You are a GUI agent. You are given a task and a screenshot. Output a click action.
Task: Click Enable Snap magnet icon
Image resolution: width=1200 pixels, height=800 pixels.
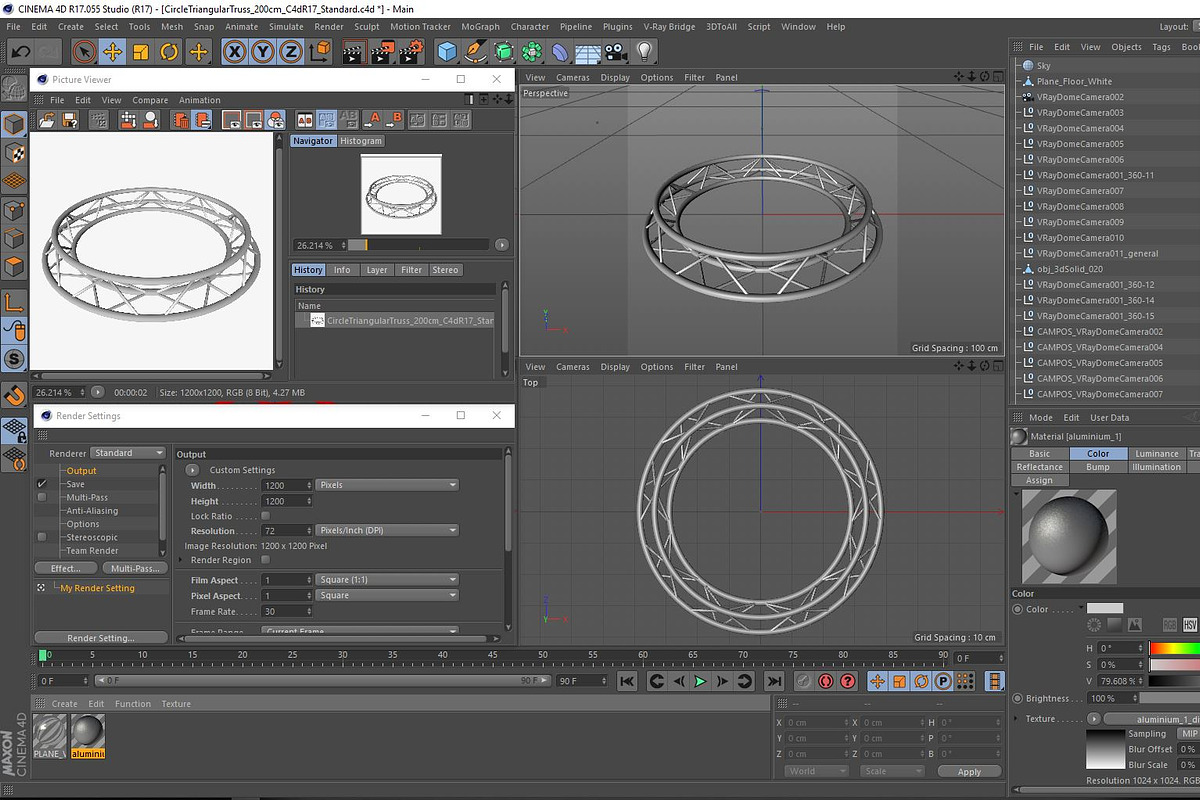tap(14, 395)
